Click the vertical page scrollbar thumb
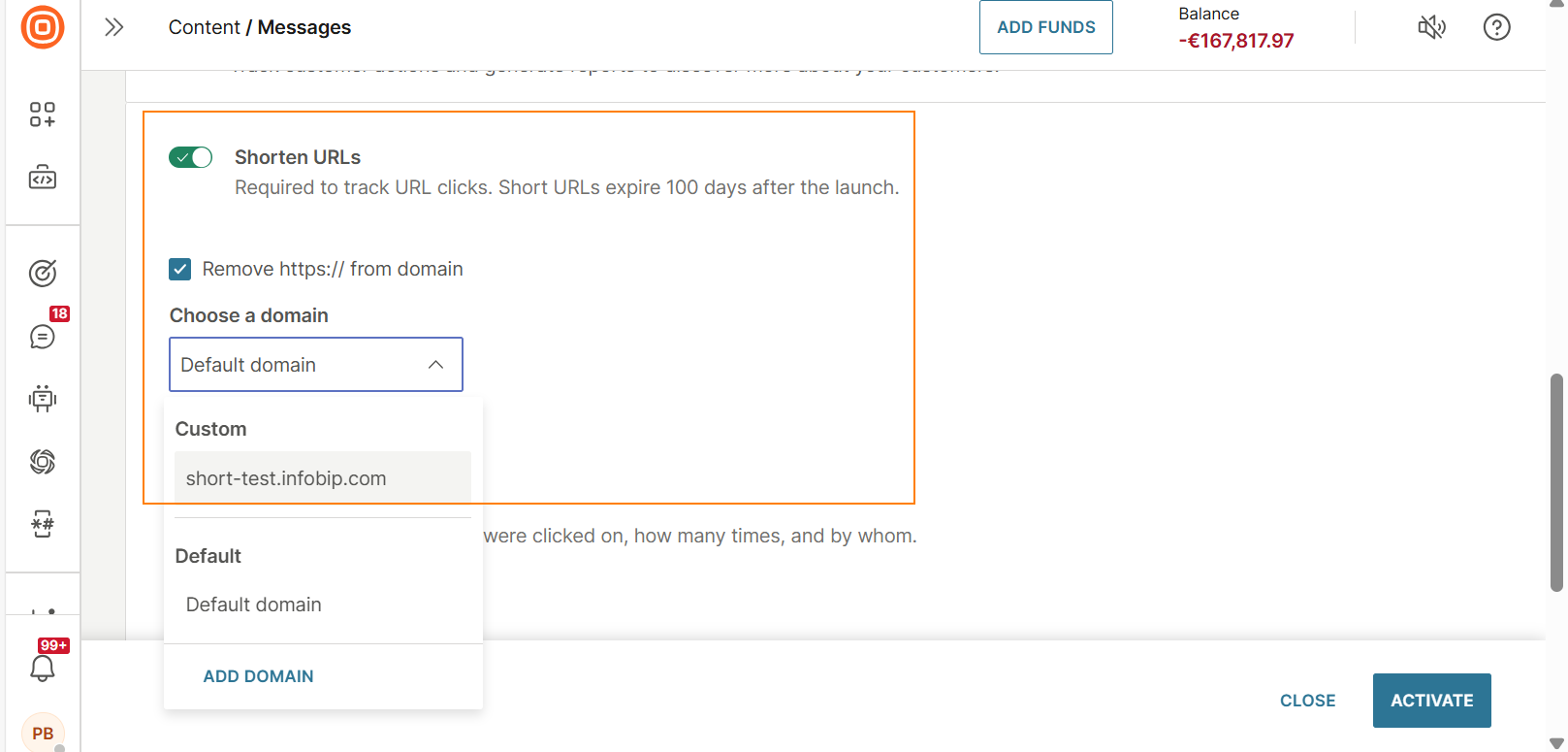Viewport: 1568px width, 752px height. coord(1556,482)
